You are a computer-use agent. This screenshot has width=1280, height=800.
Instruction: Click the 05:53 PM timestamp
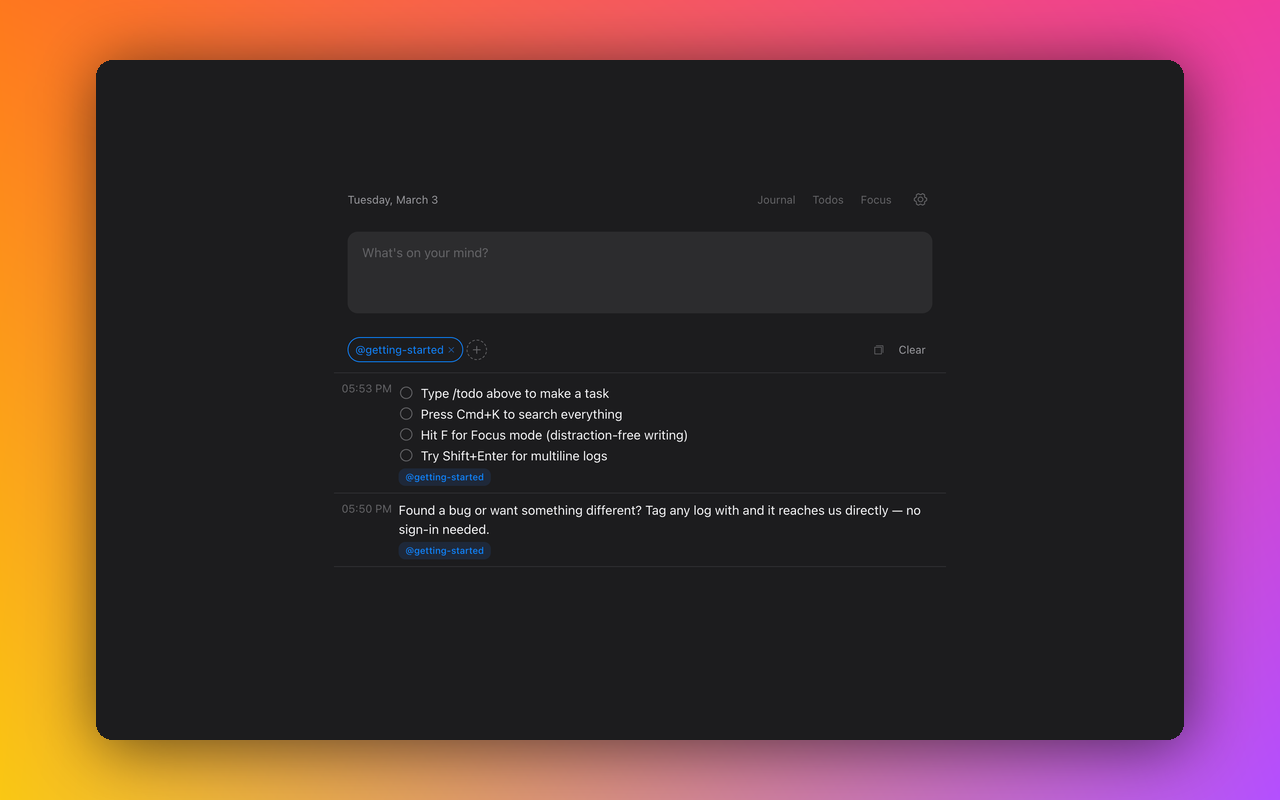point(365,388)
